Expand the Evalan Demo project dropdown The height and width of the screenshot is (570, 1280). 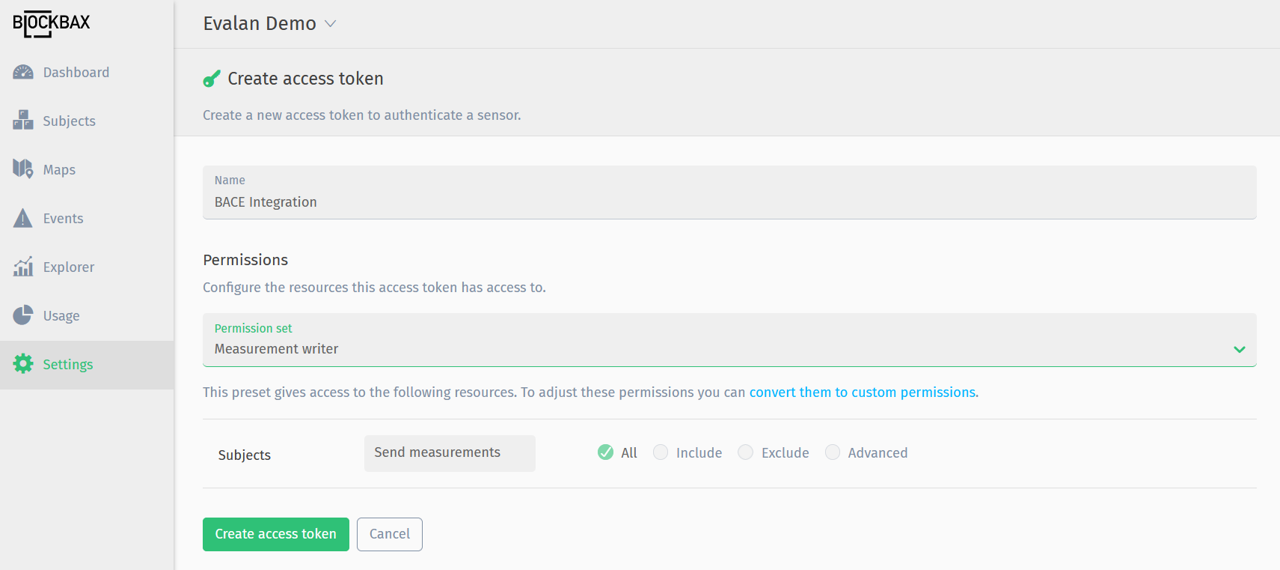pyautogui.click(x=270, y=24)
